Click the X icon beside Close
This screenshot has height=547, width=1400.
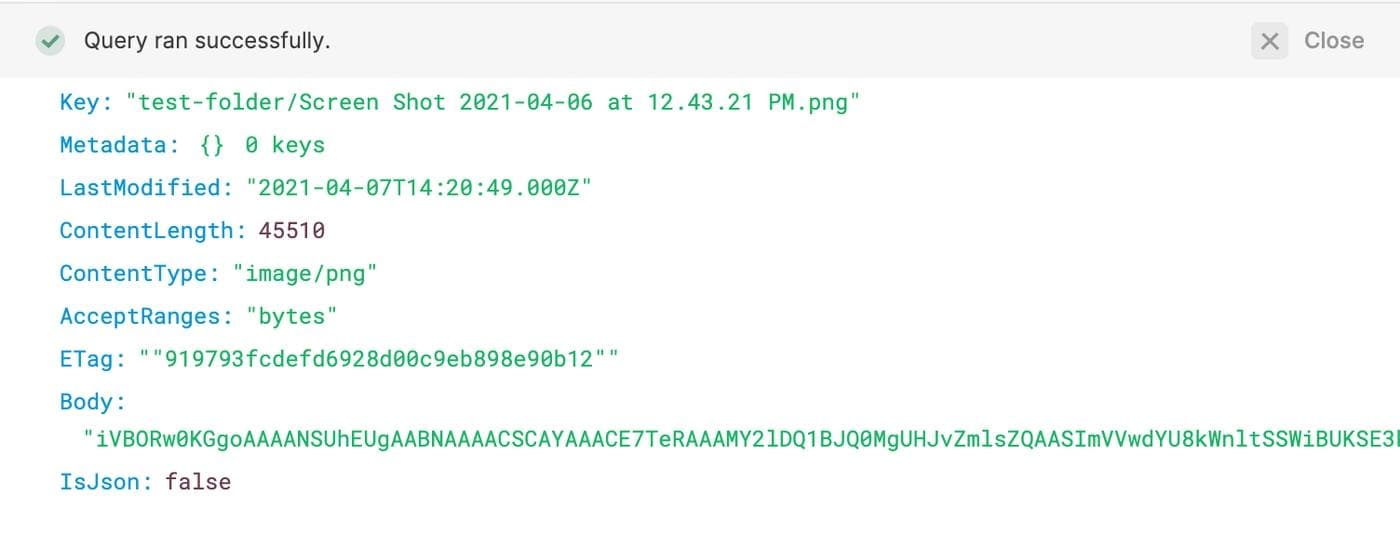pyautogui.click(x=1269, y=41)
